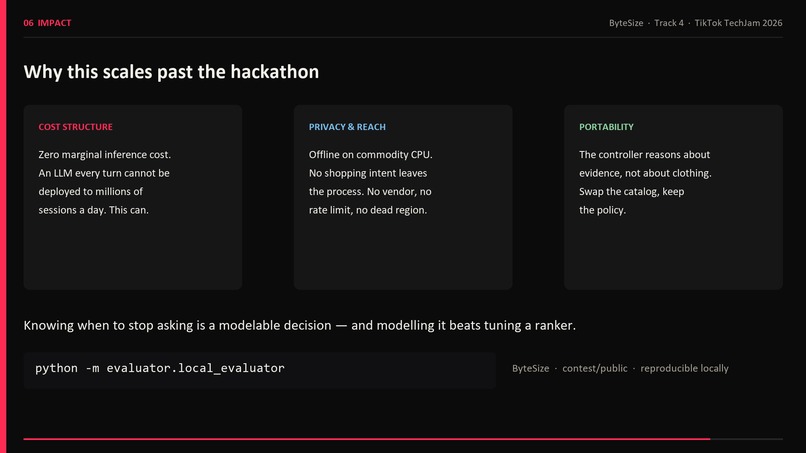Click the text 'Zero marginal inference cost.'
806x453 pixels.
tap(104, 154)
